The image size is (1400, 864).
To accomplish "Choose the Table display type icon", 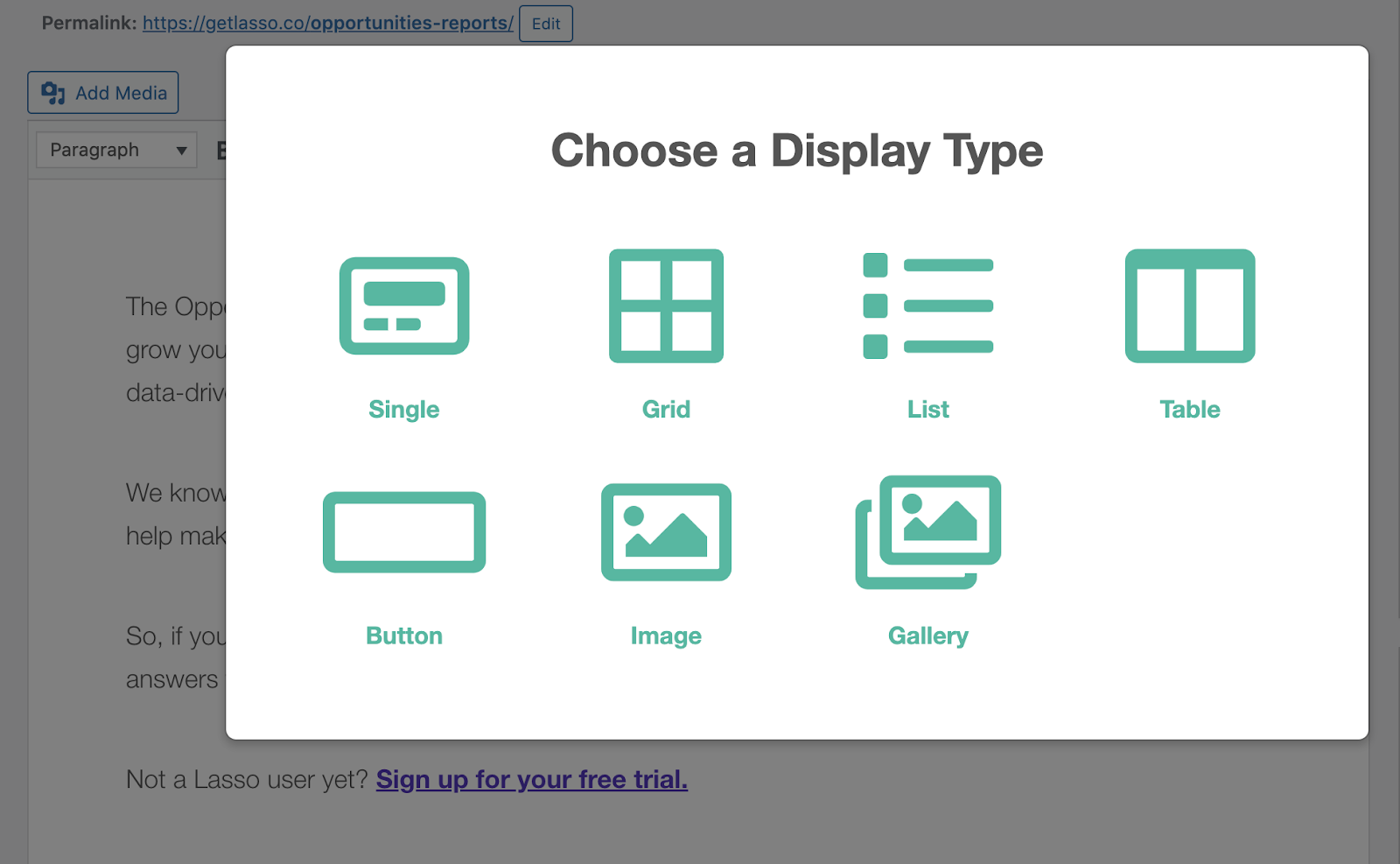I will click(x=1190, y=306).
